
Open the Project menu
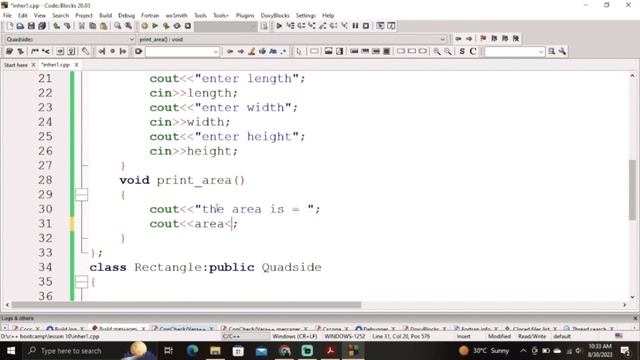point(84,16)
